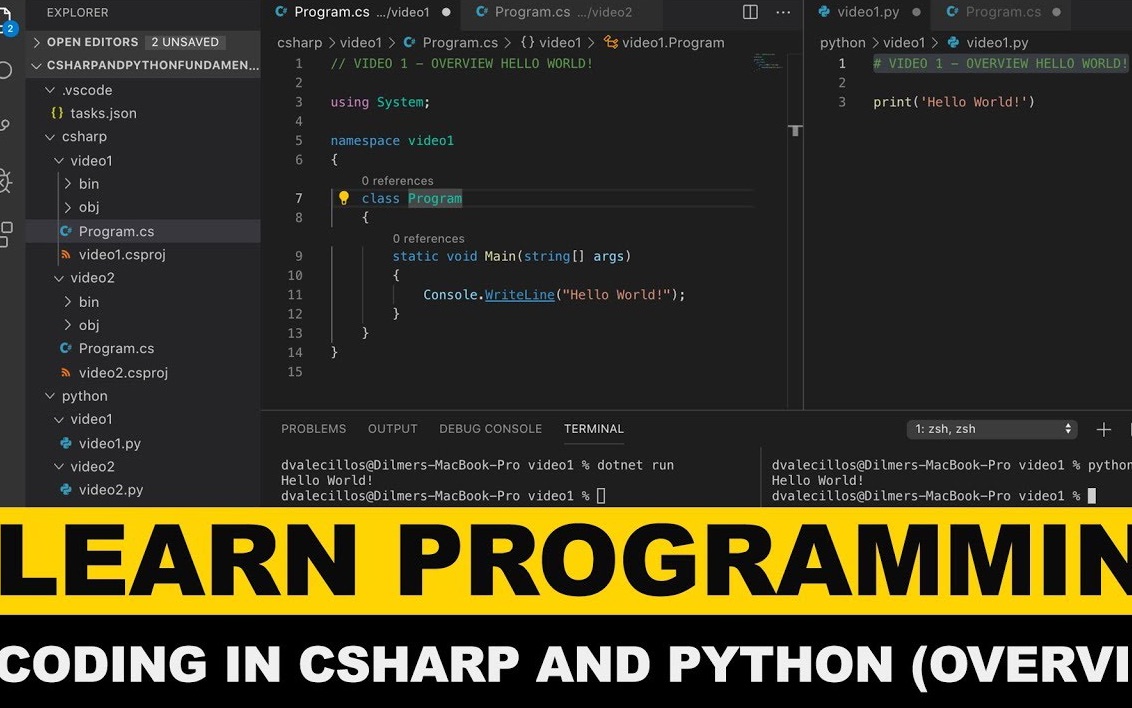Split the editor using the split icon
This screenshot has width=1132, height=708.
point(749,10)
